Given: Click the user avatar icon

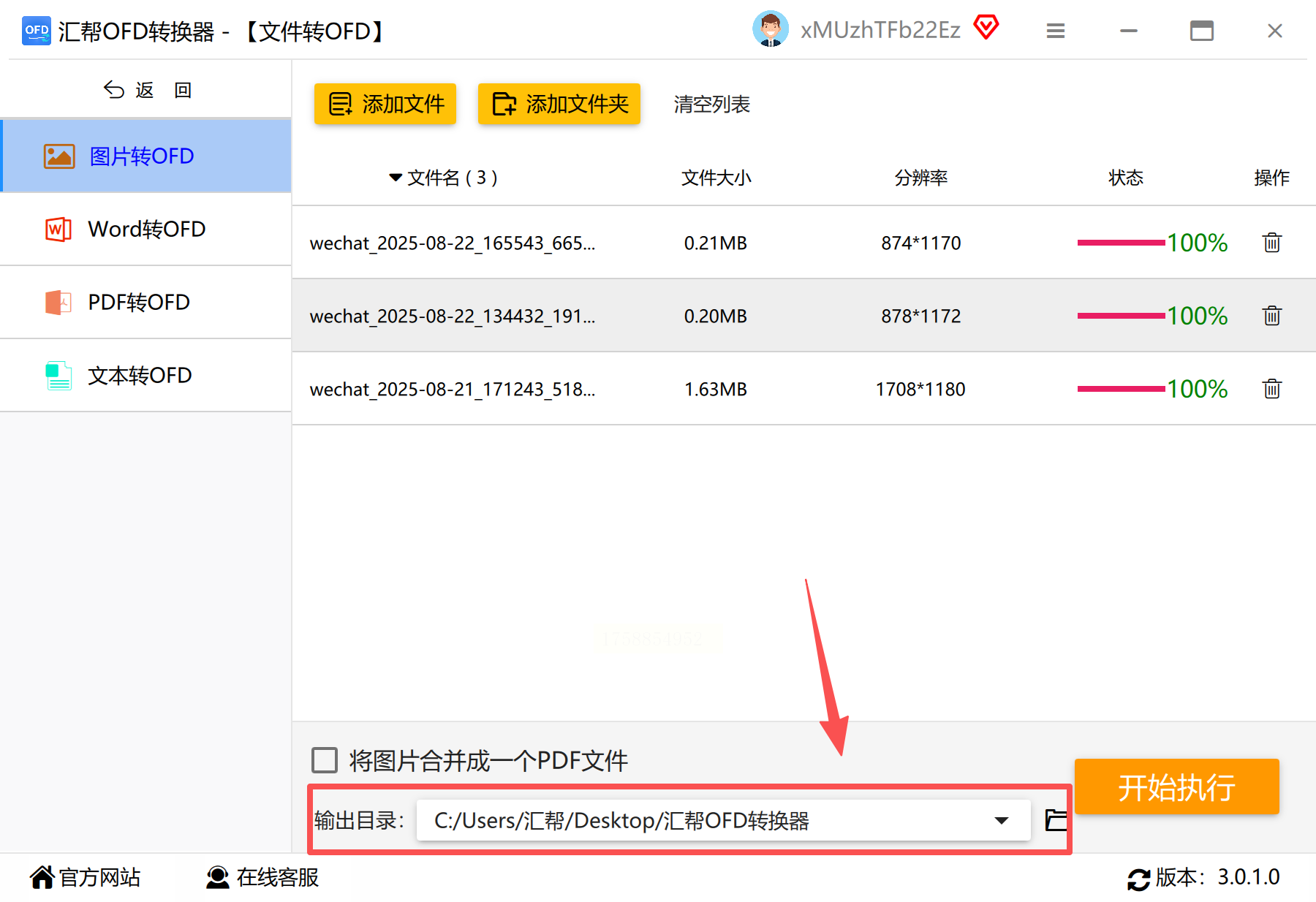Looking at the screenshot, I should click(x=771, y=29).
